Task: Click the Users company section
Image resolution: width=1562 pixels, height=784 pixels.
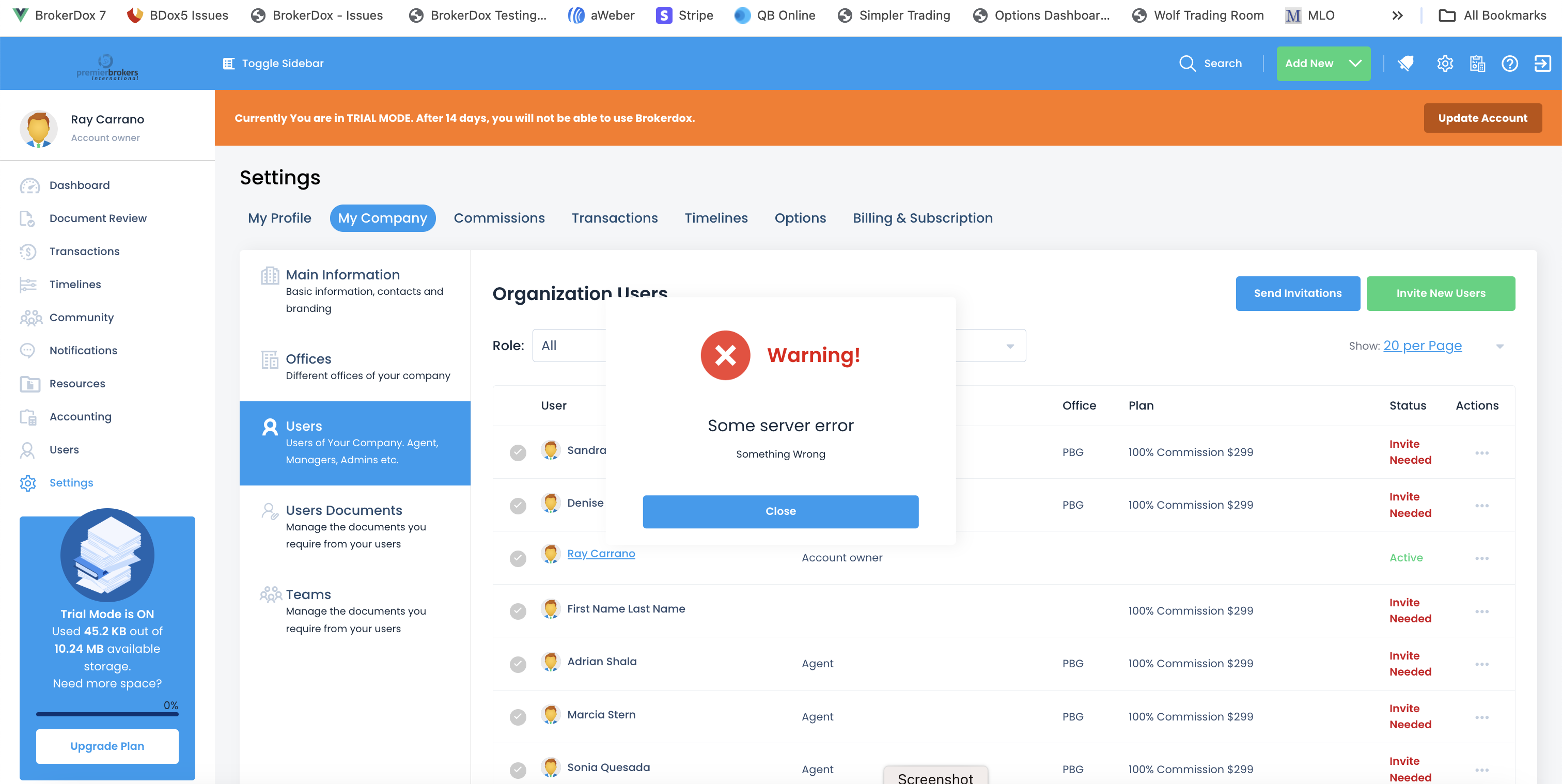Action: (355, 443)
